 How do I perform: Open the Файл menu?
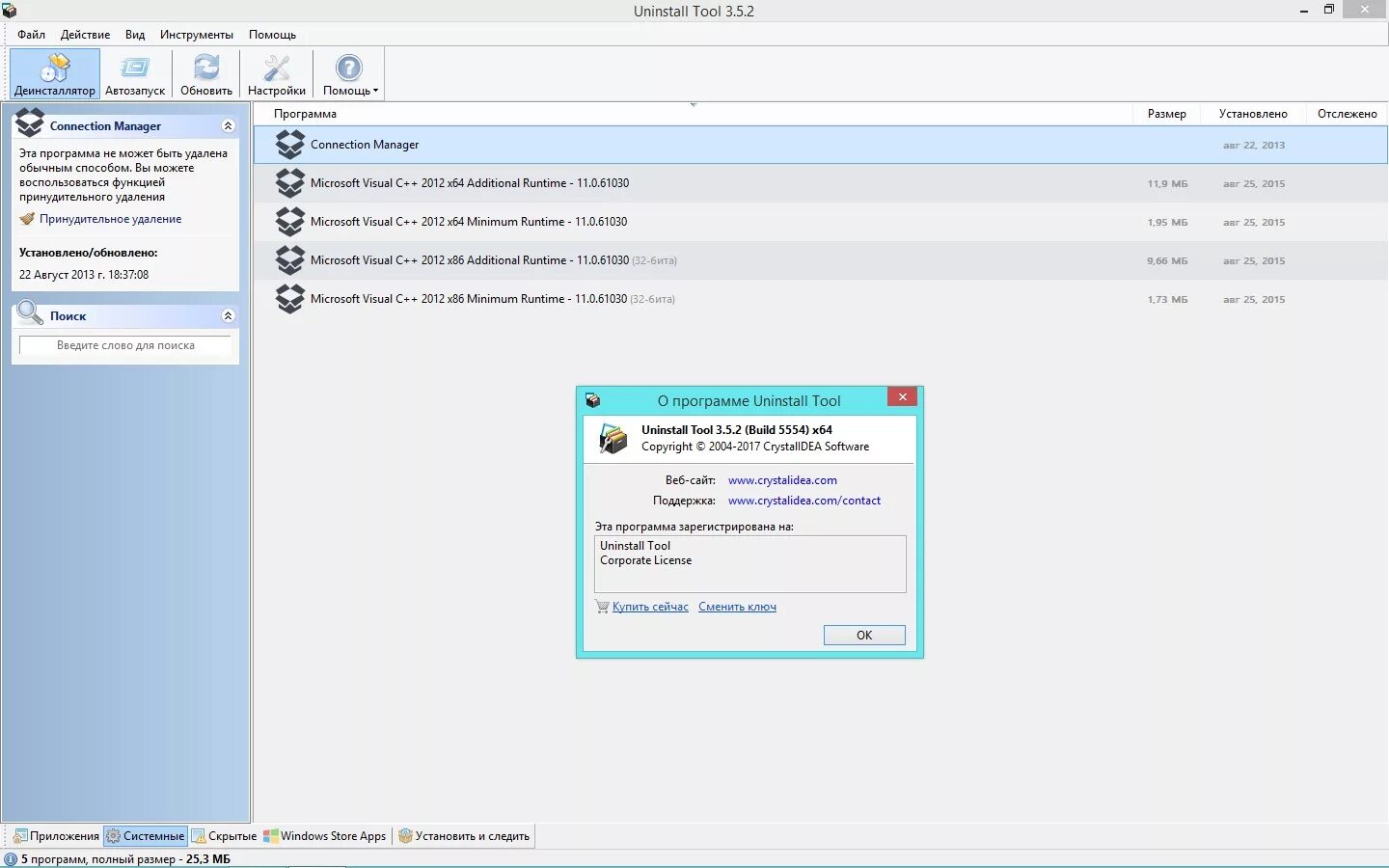pos(32,34)
